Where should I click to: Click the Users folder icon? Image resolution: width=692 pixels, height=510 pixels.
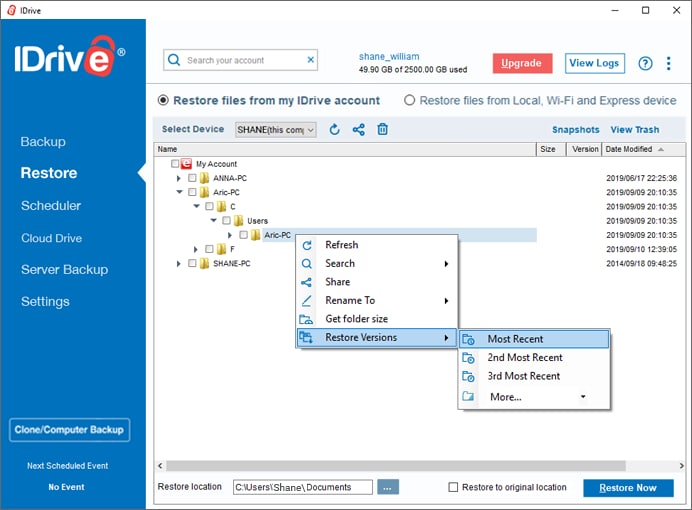pyautogui.click(x=238, y=221)
